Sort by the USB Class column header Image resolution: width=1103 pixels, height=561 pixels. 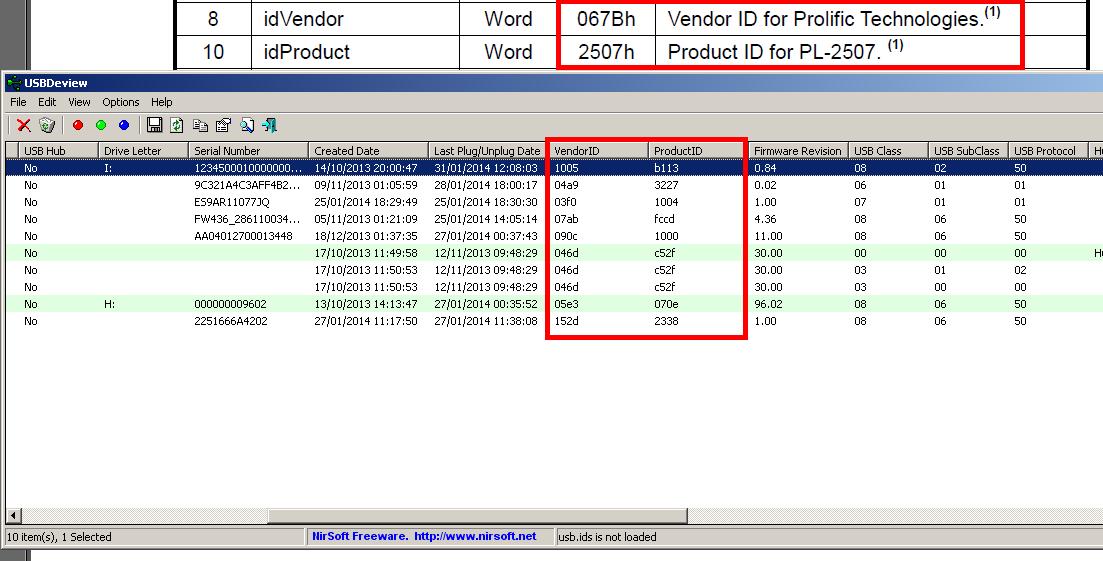coord(888,150)
